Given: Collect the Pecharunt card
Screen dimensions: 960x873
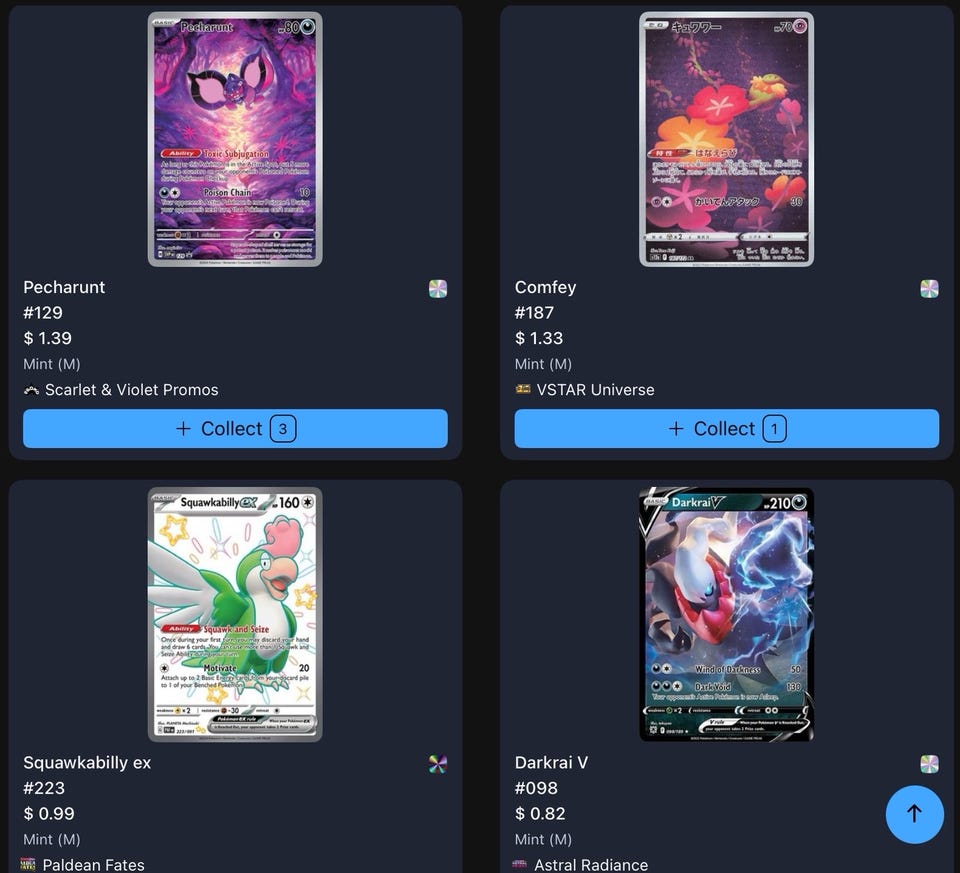Looking at the screenshot, I should [235, 429].
